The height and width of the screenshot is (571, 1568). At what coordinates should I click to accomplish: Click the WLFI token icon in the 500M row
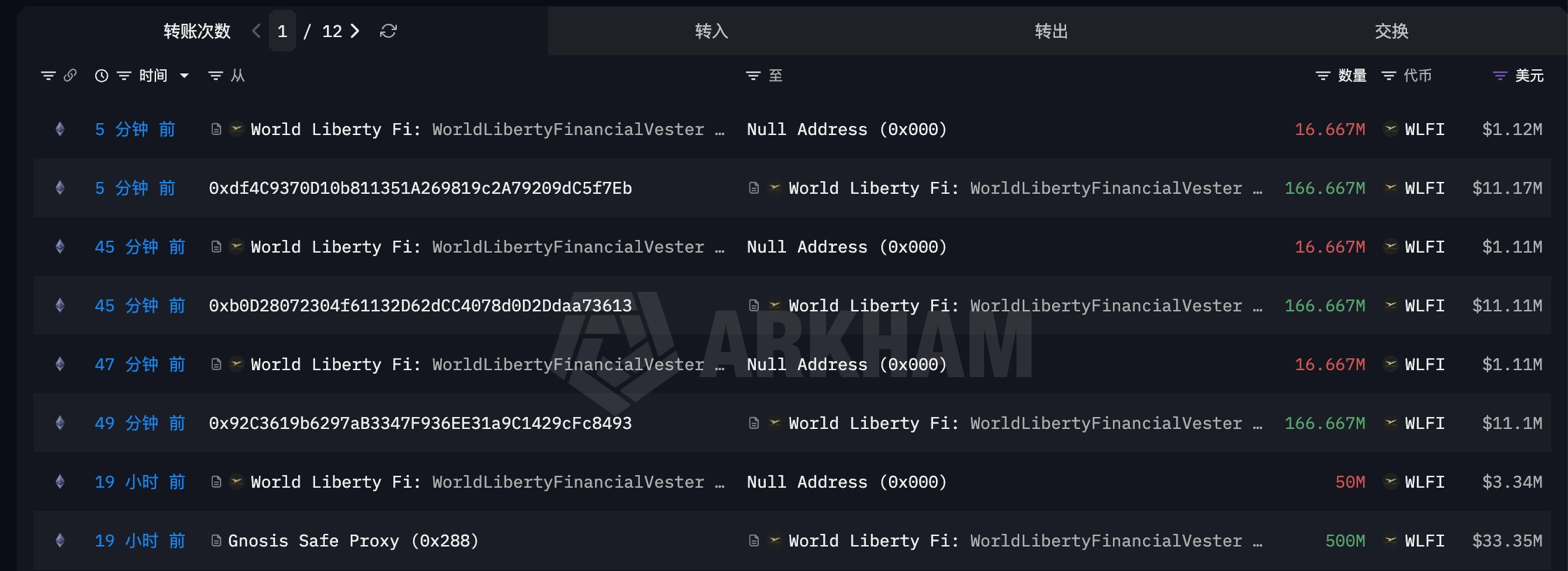[x=1391, y=540]
